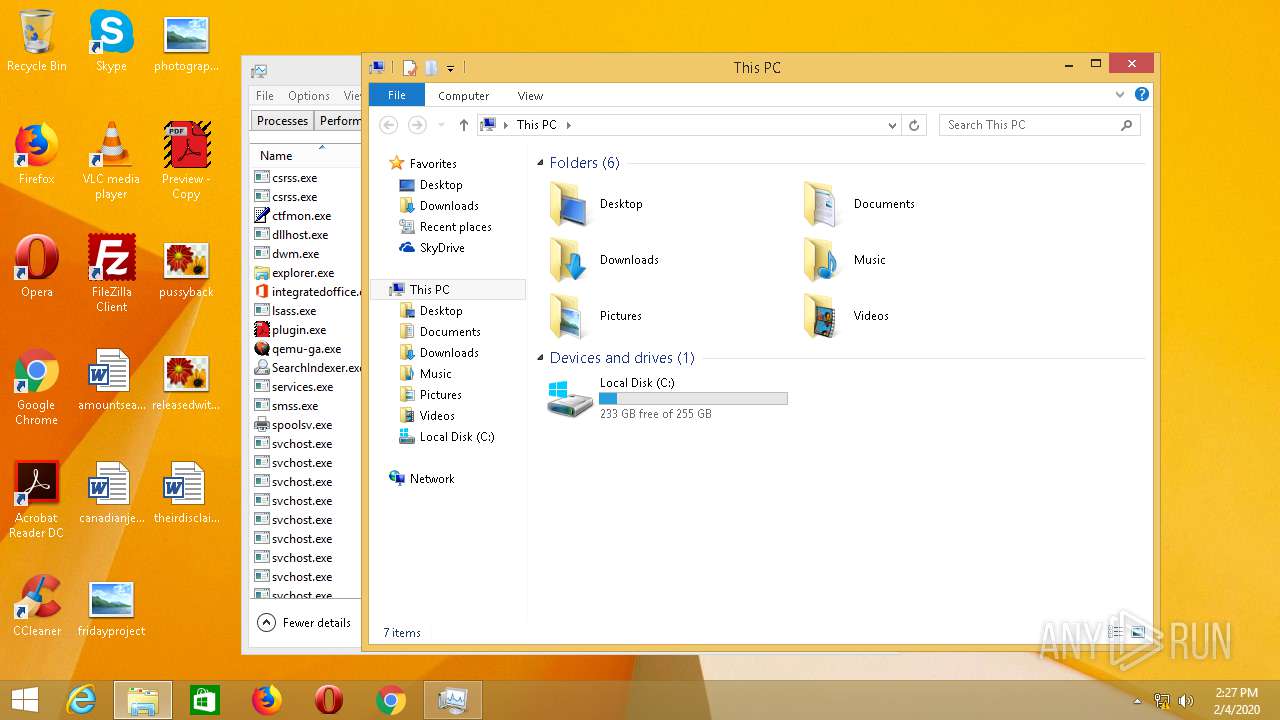The height and width of the screenshot is (720, 1280).
Task: Open the Music folder under Folders
Action: point(845,260)
